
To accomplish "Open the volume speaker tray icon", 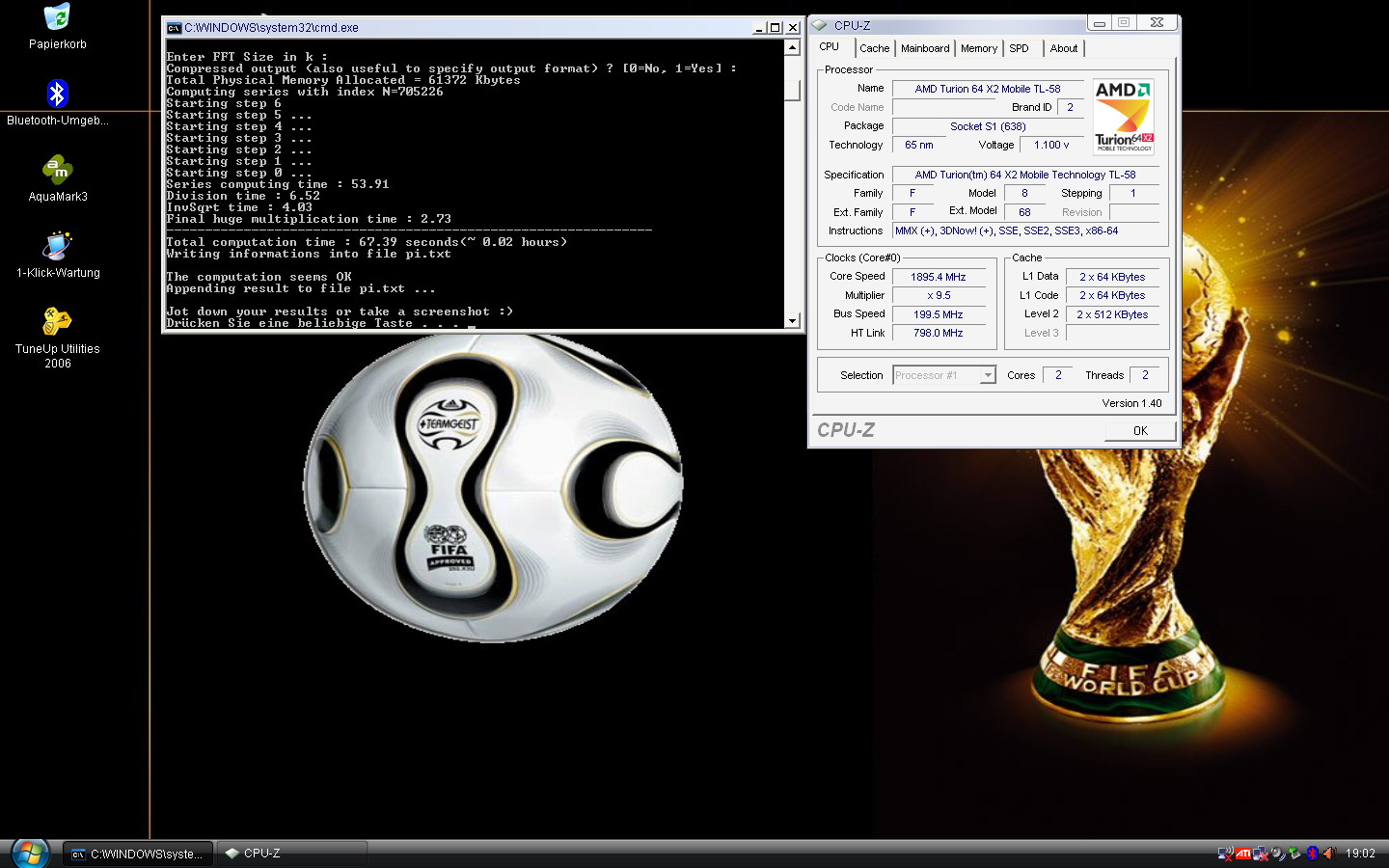I will (x=1329, y=854).
